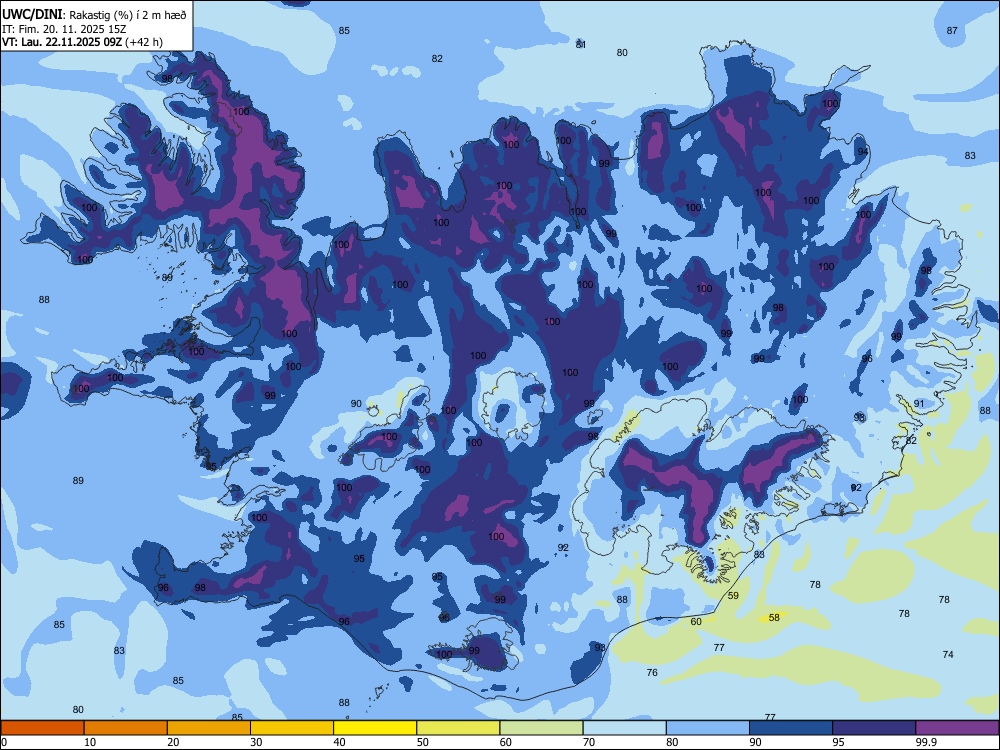The height and width of the screenshot is (750, 1000).
Task: Click the "40" legend tick label
Action: 339,742
